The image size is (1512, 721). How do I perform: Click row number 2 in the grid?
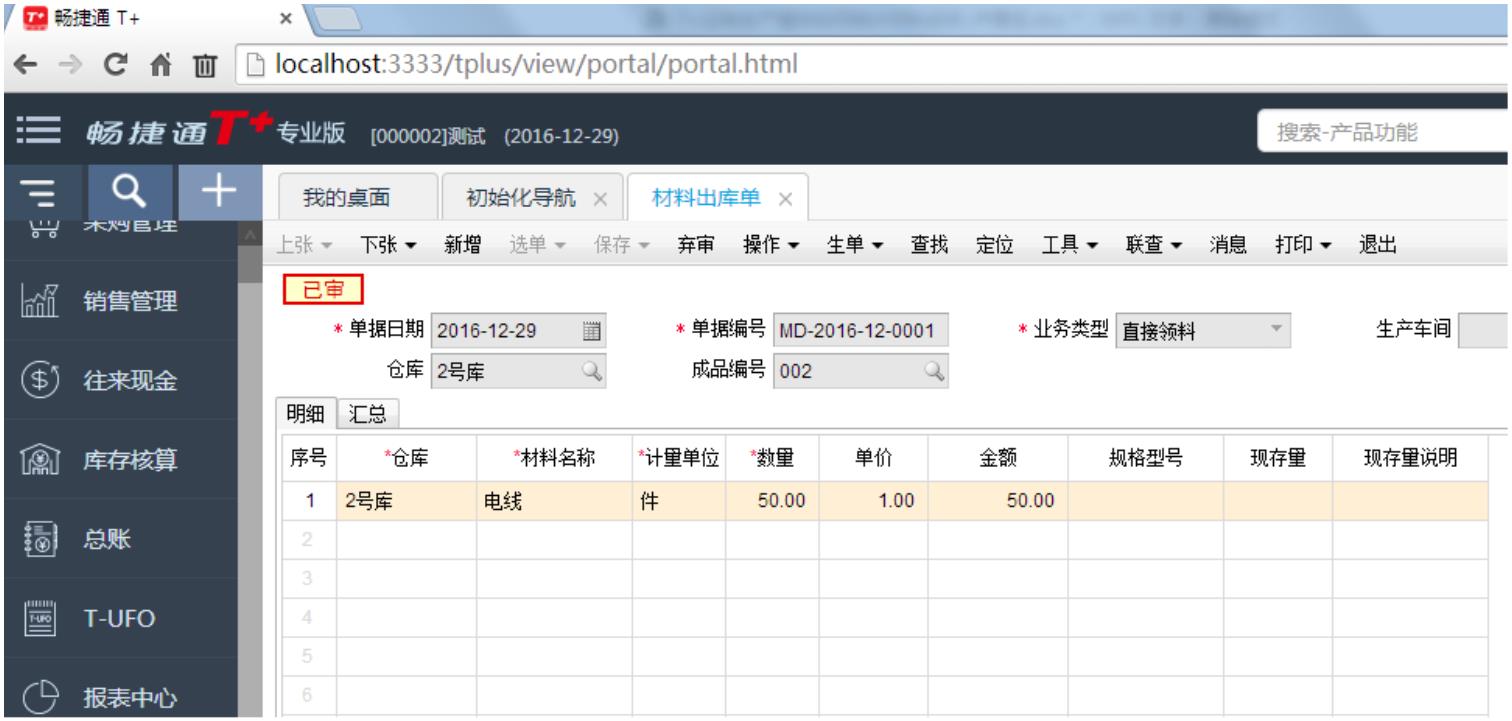(x=310, y=540)
